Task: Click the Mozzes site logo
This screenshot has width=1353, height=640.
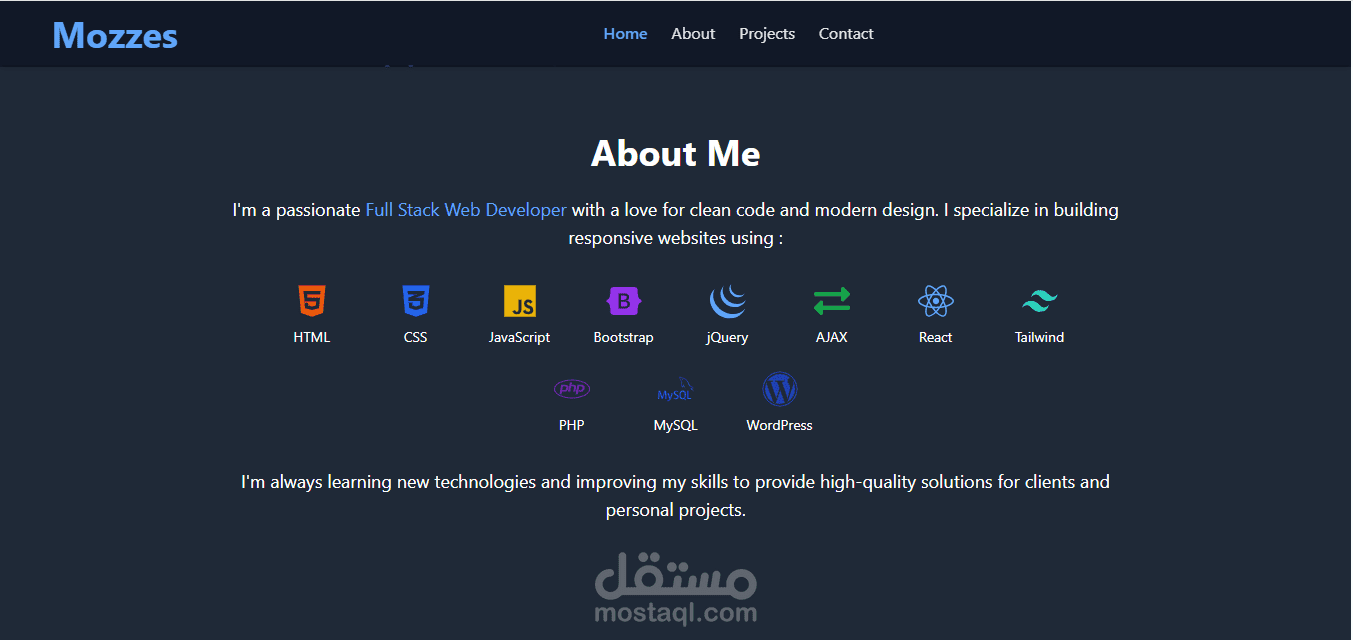Action: (x=115, y=36)
